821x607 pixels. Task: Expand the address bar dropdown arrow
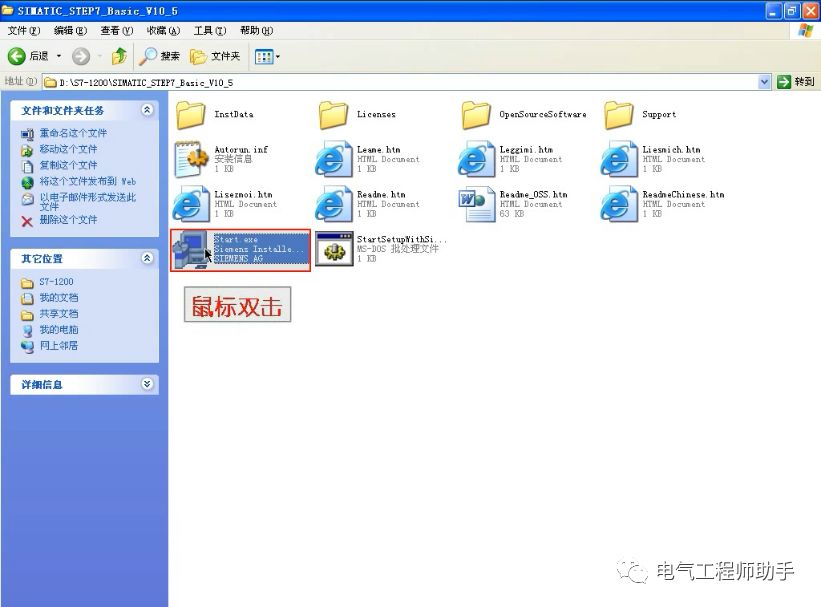pos(764,82)
